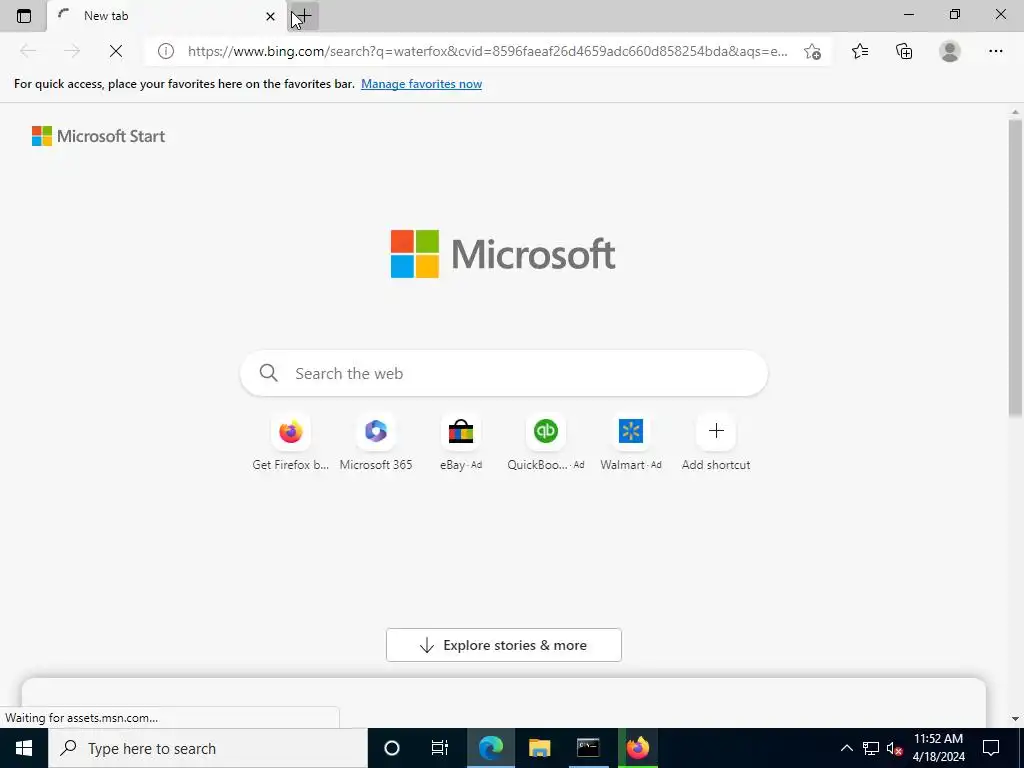Click the Add shortcut plus tile
Viewport: 1024px width, 768px height.
[716, 443]
